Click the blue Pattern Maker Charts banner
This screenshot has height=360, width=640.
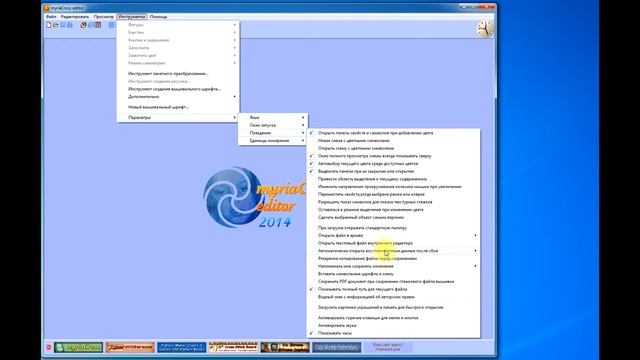tap(182, 347)
